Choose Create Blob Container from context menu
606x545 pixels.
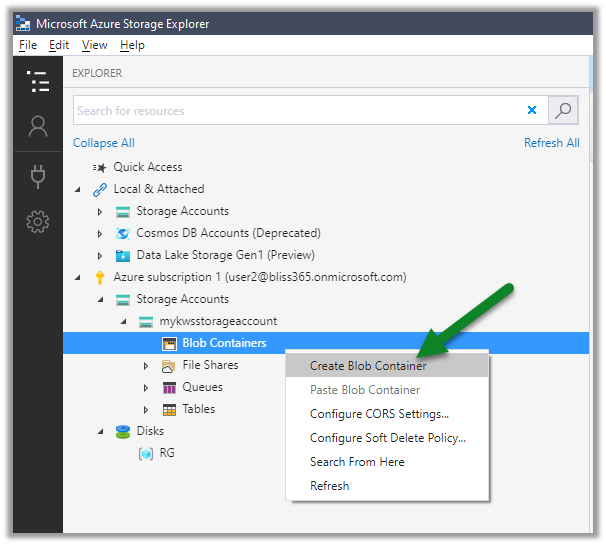(x=368, y=366)
